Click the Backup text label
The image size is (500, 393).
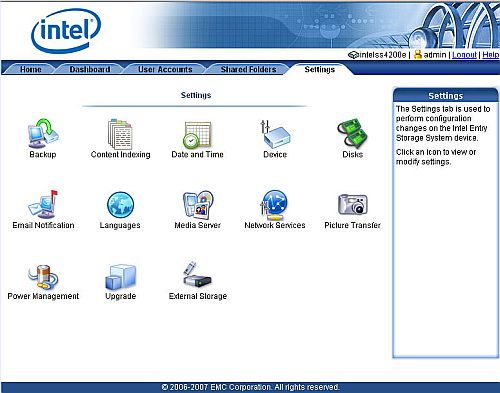43,154
